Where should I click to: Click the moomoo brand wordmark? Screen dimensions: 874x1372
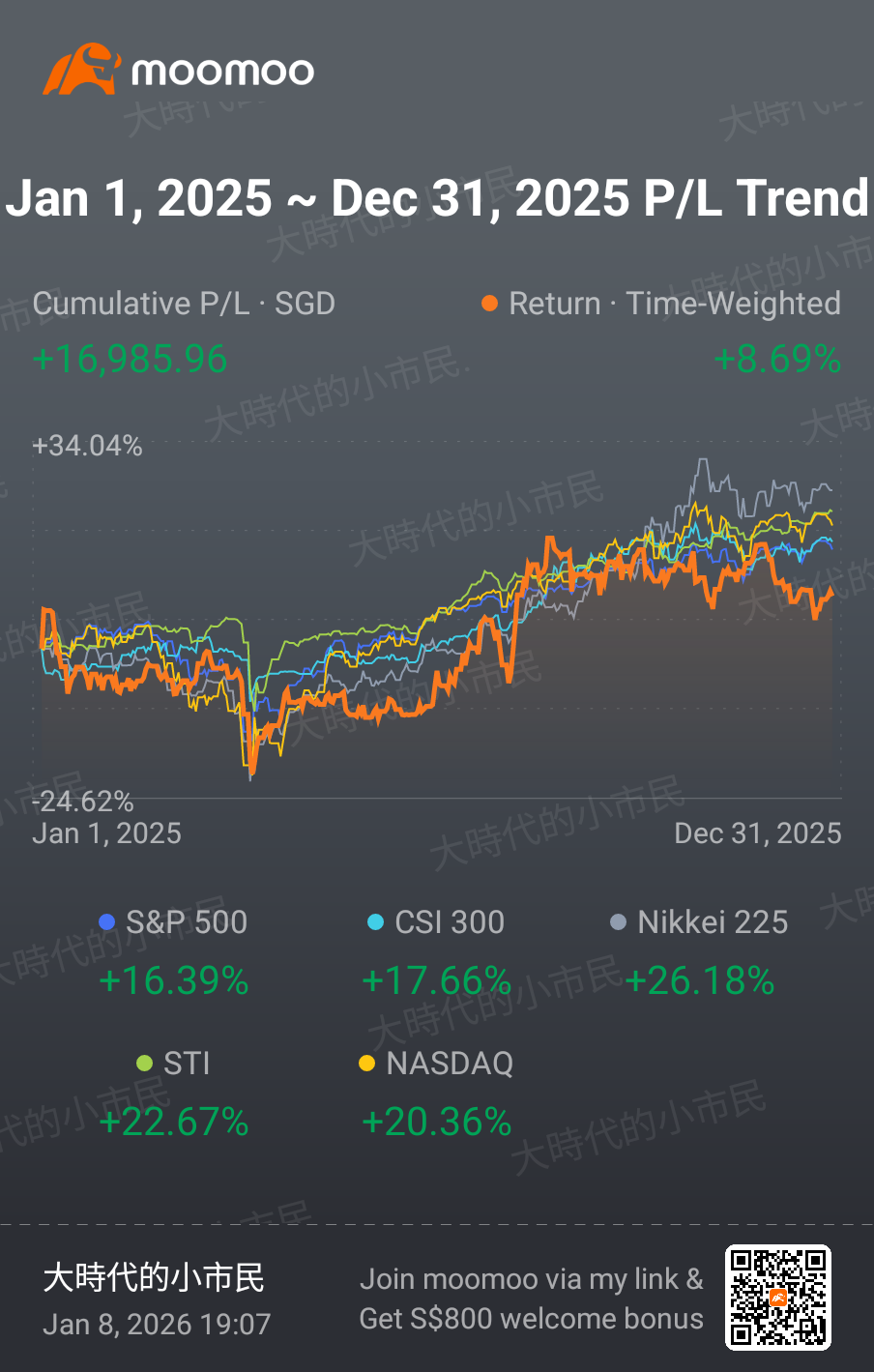click(x=223, y=72)
